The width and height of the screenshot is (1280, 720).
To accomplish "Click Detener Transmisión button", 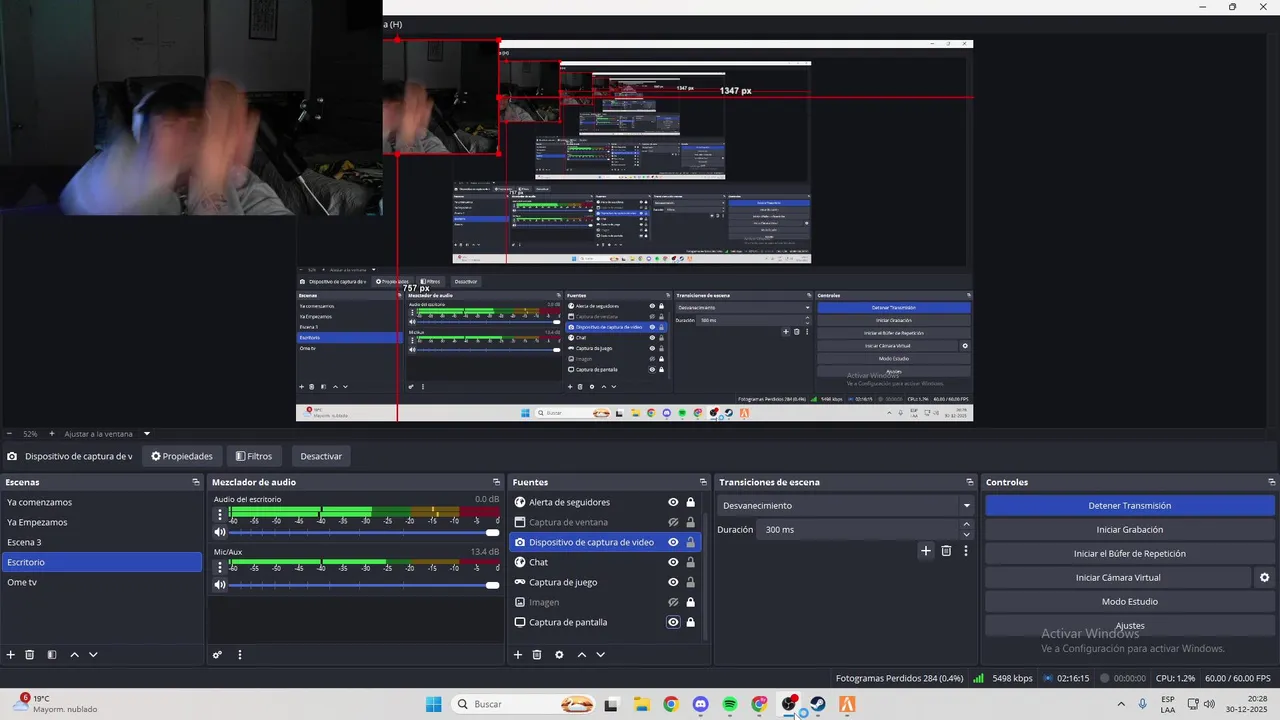I will [x=1130, y=506].
